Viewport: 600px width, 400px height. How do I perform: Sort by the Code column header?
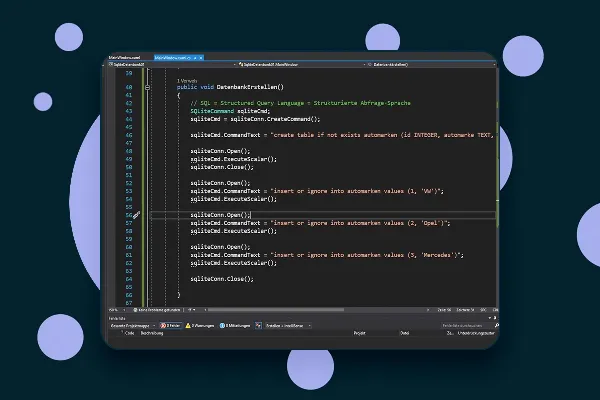click(x=130, y=333)
